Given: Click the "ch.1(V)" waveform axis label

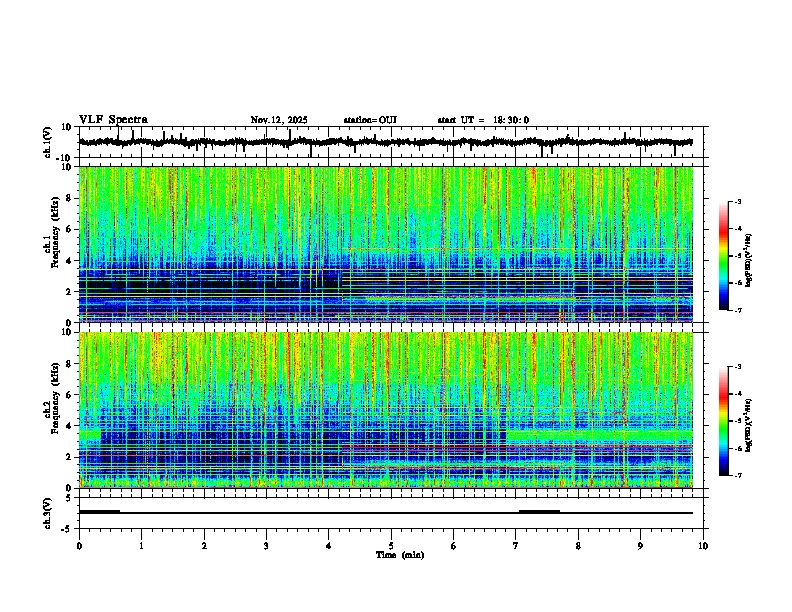Looking at the screenshot, I should tap(48, 142).
